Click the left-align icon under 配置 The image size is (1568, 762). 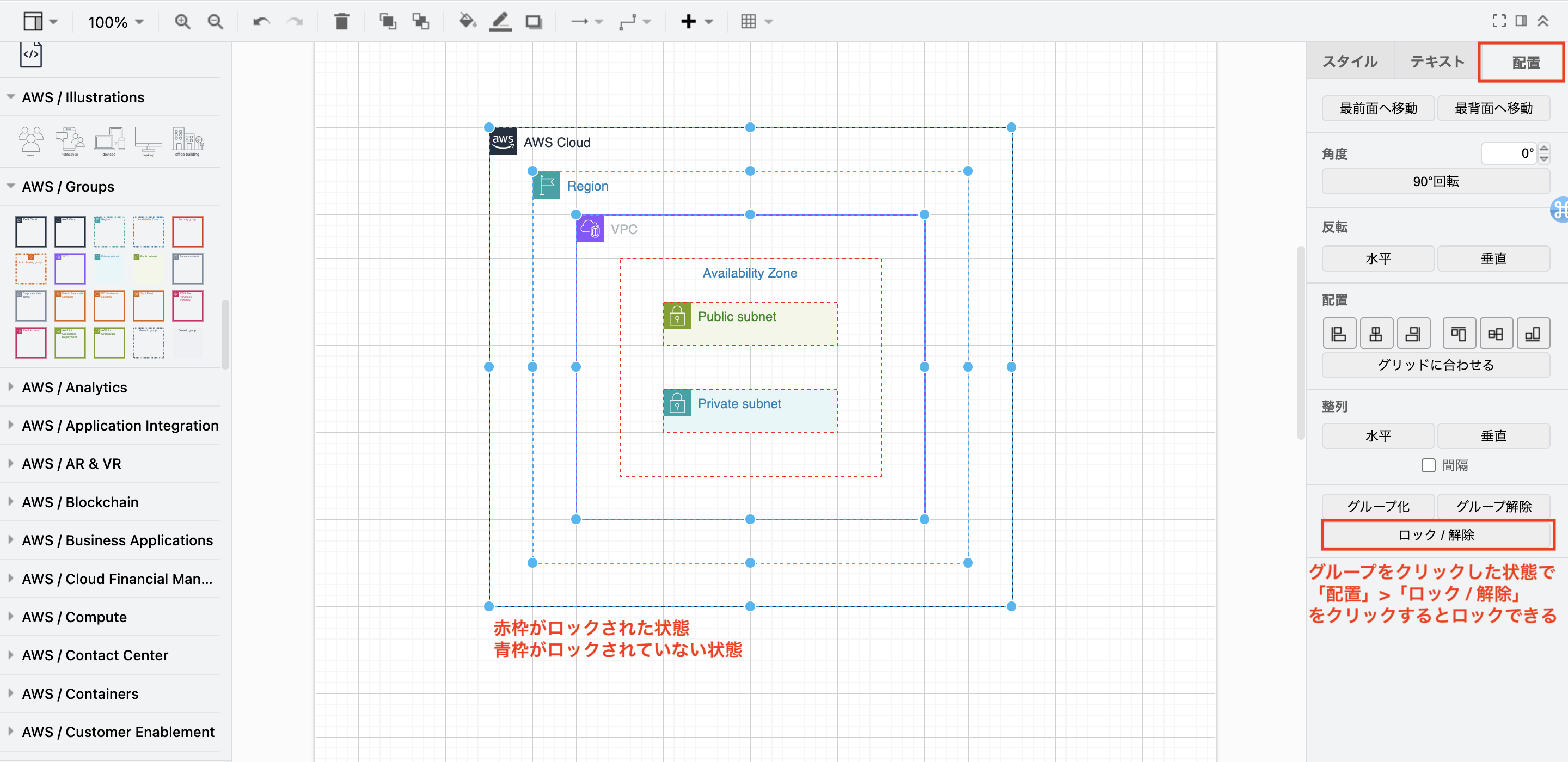[x=1339, y=333]
